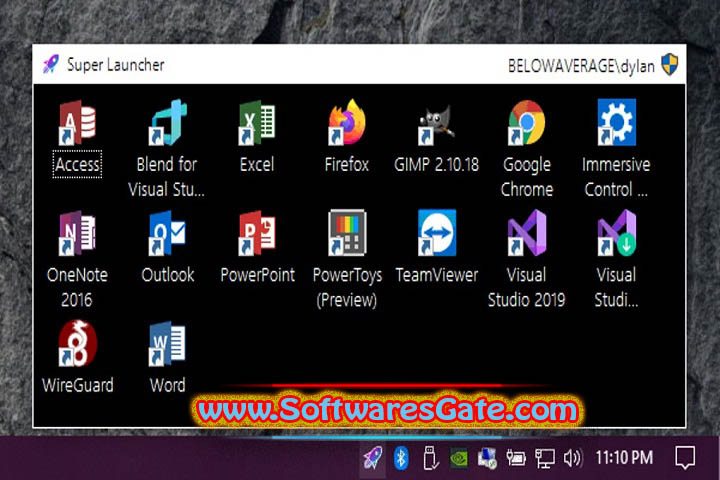Open the network connection tray icon

[545, 458]
